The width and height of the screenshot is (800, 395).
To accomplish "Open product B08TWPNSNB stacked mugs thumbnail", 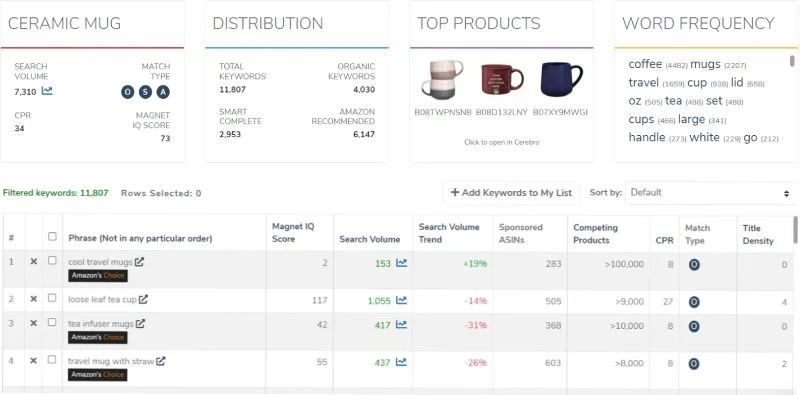I will pyautogui.click(x=442, y=79).
